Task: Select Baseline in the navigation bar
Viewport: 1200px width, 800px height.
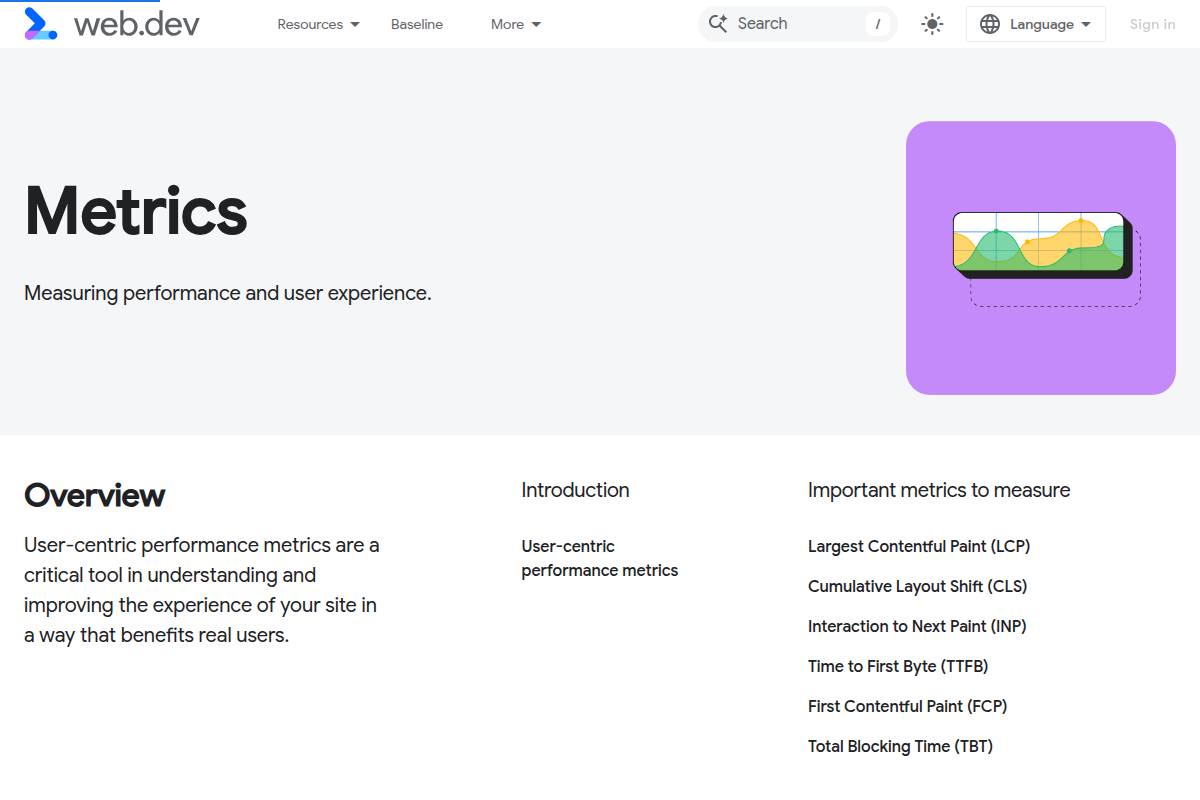Action: coord(417,24)
